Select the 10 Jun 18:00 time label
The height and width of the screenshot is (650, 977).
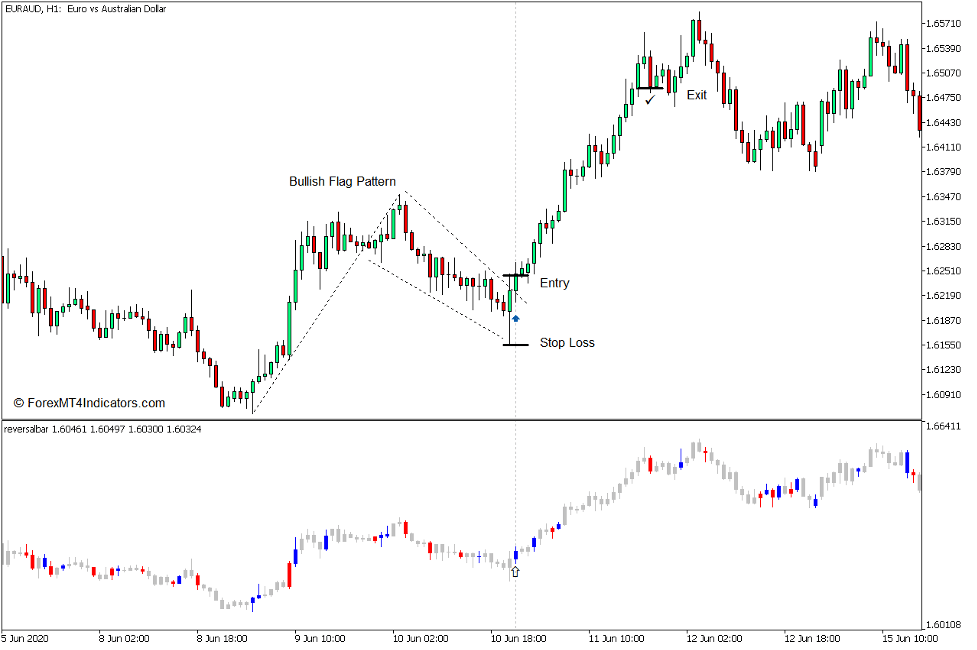pos(518,637)
